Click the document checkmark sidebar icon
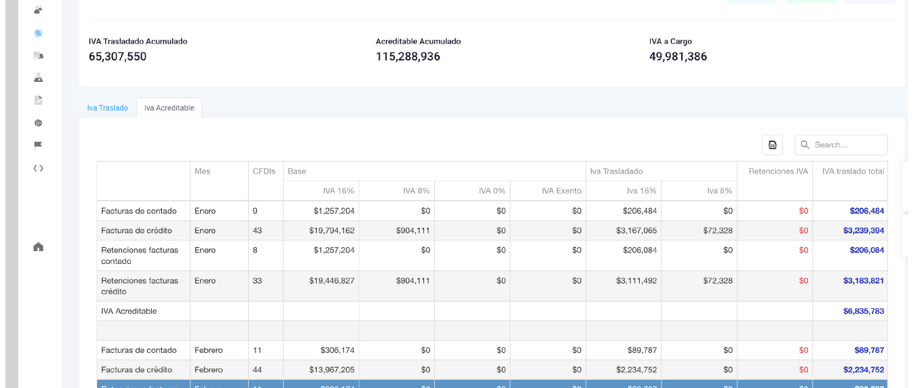915x388 pixels. pos(39,100)
